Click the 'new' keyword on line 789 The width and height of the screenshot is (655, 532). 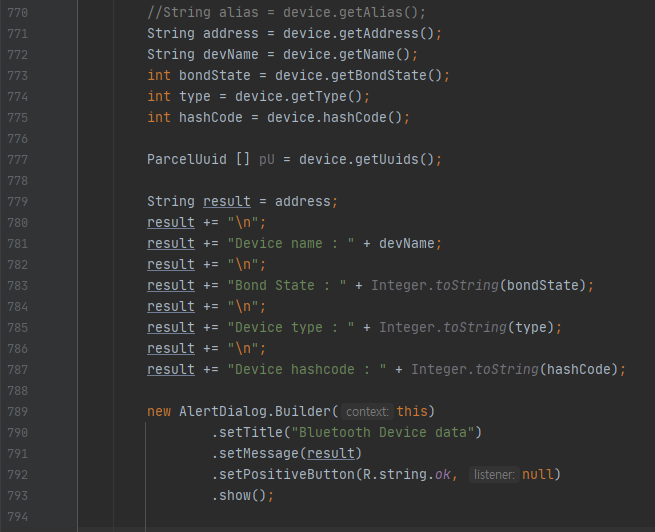pos(159,411)
